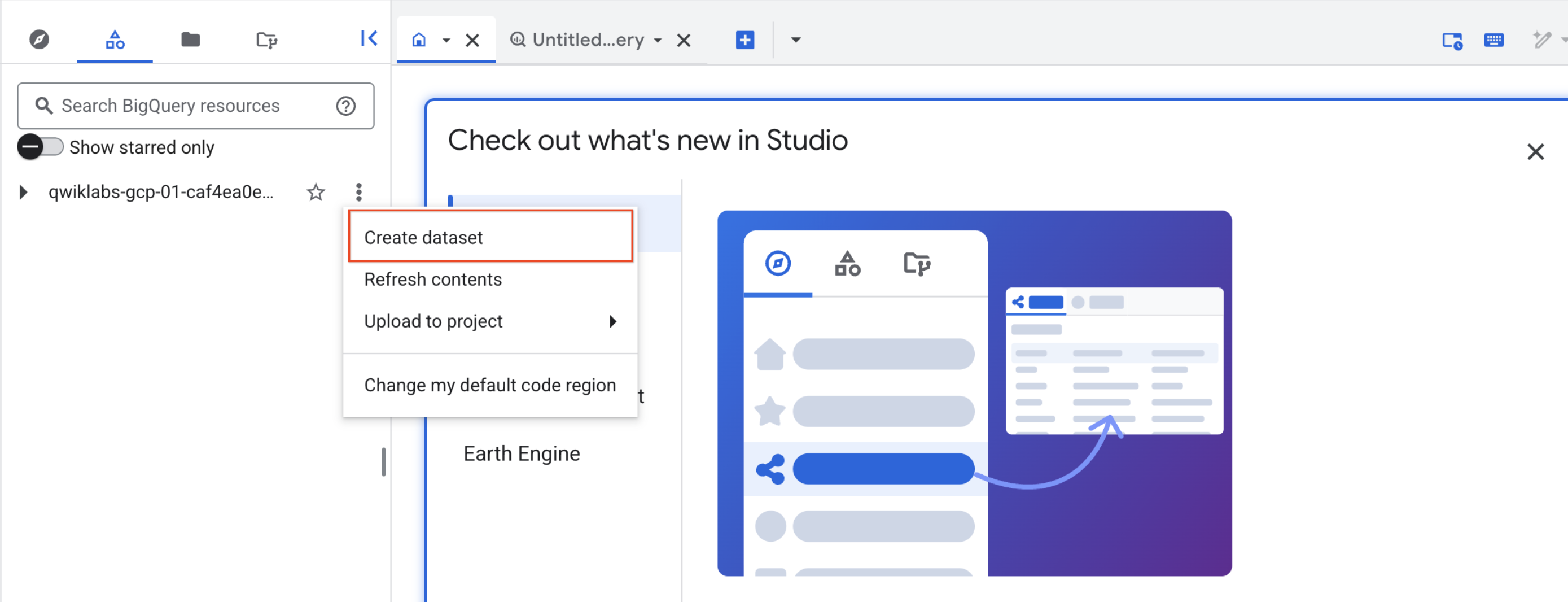This screenshot has height=602, width=1568.
Task: Open the Untitled query tab dropdown arrow
Action: (x=658, y=40)
